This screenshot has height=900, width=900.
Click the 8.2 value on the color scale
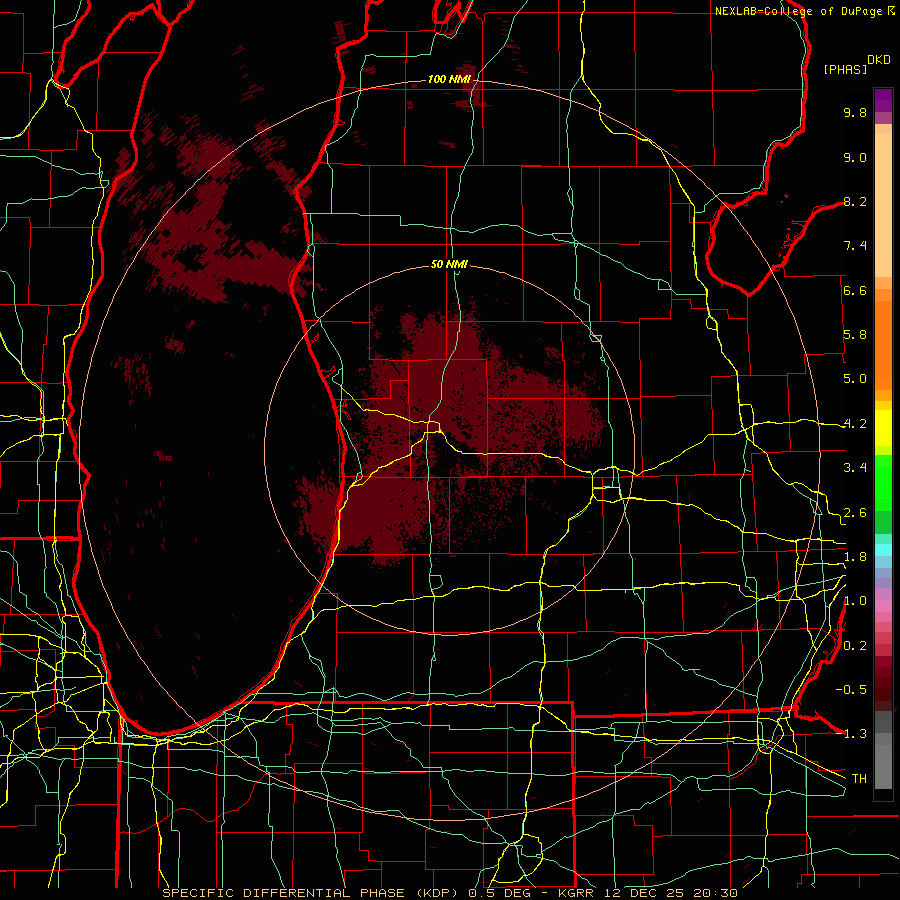click(x=855, y=201)
